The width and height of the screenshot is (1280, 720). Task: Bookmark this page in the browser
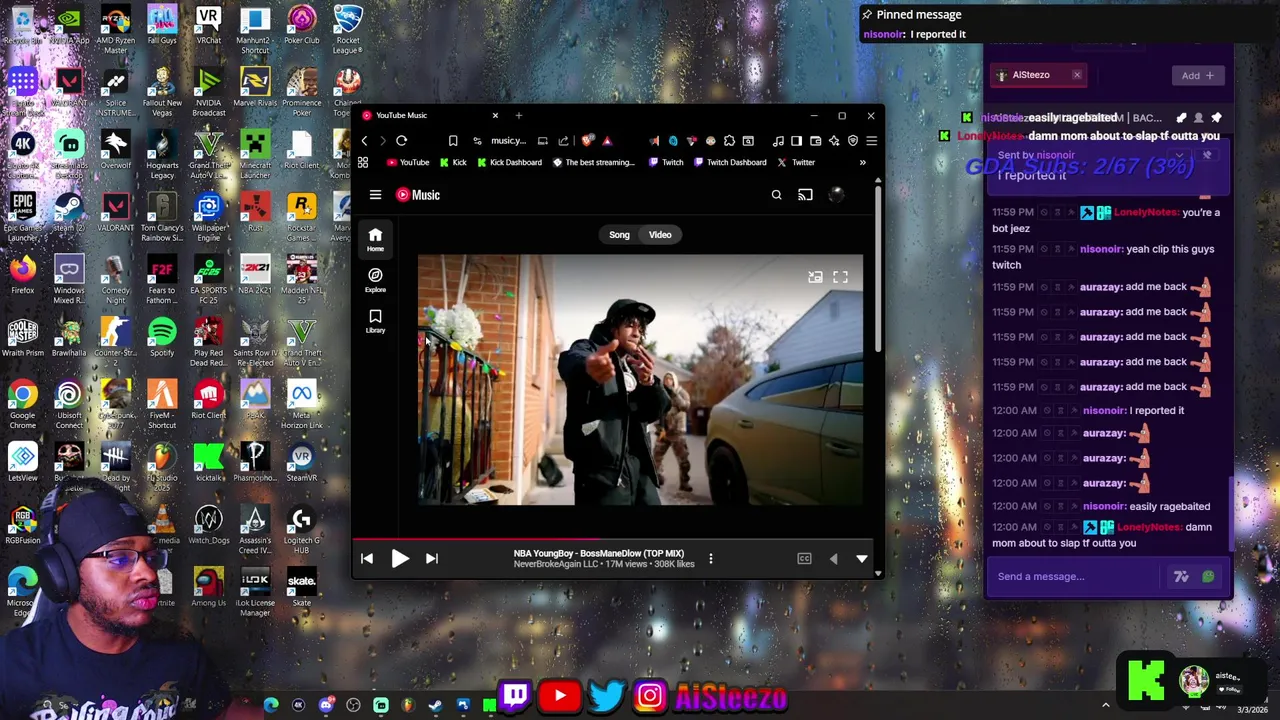click(x=453, y=141)
